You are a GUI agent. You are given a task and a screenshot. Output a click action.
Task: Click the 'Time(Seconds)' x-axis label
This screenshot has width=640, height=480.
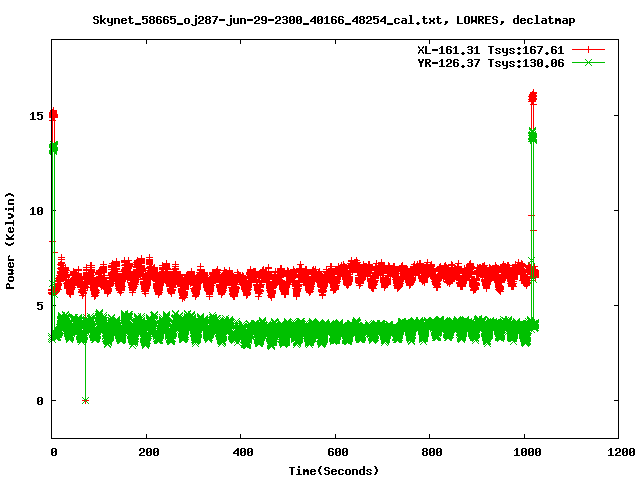(333, 471)
